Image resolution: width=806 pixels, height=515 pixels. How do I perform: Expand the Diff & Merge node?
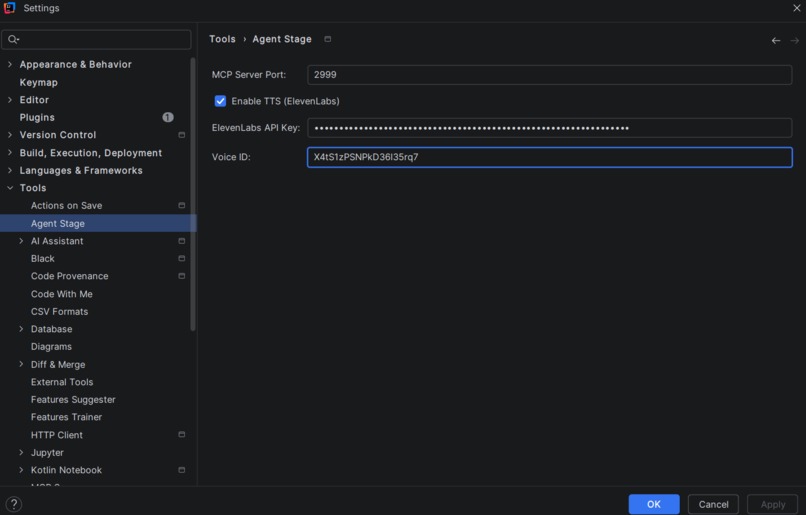tap(21, 364)
